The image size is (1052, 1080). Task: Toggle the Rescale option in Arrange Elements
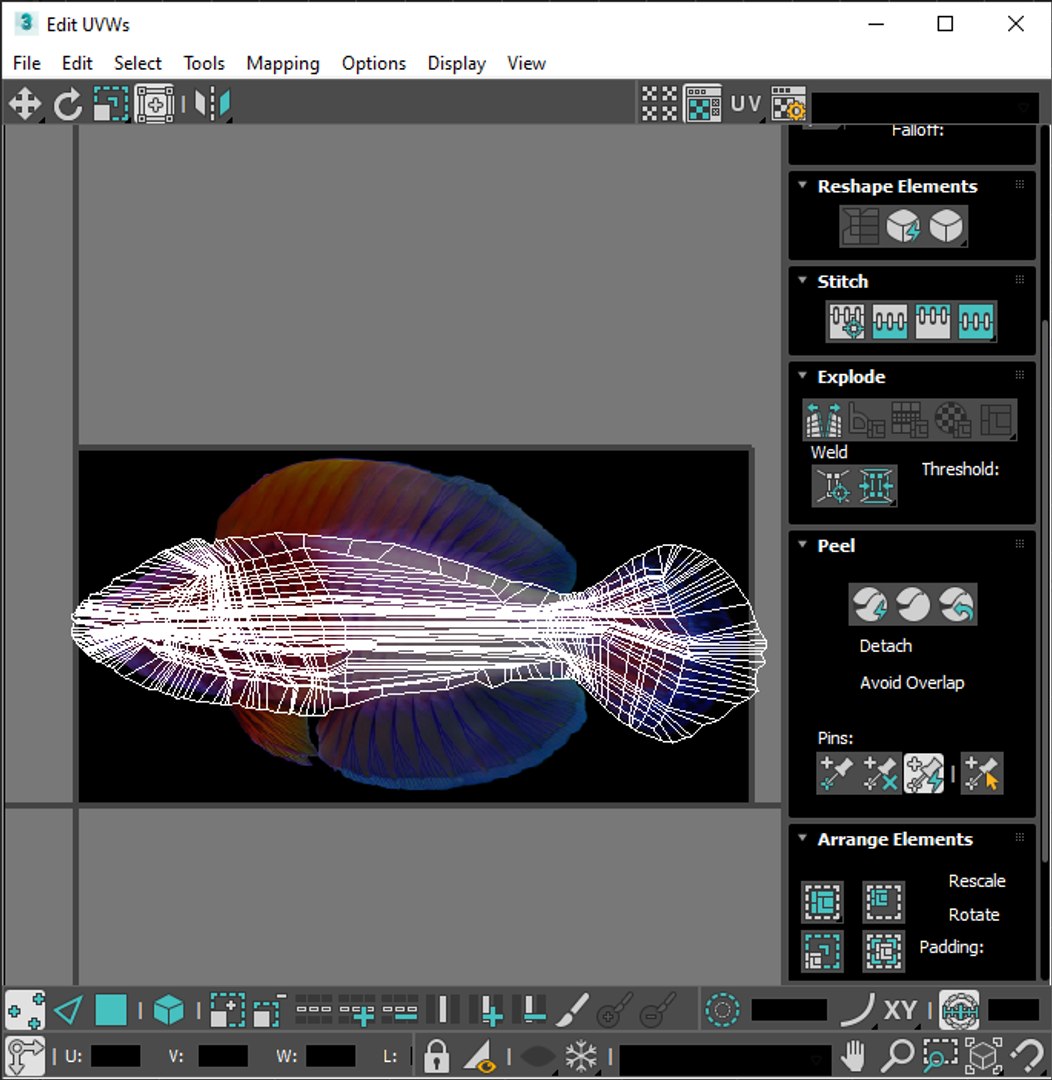(x=976, y=881)
